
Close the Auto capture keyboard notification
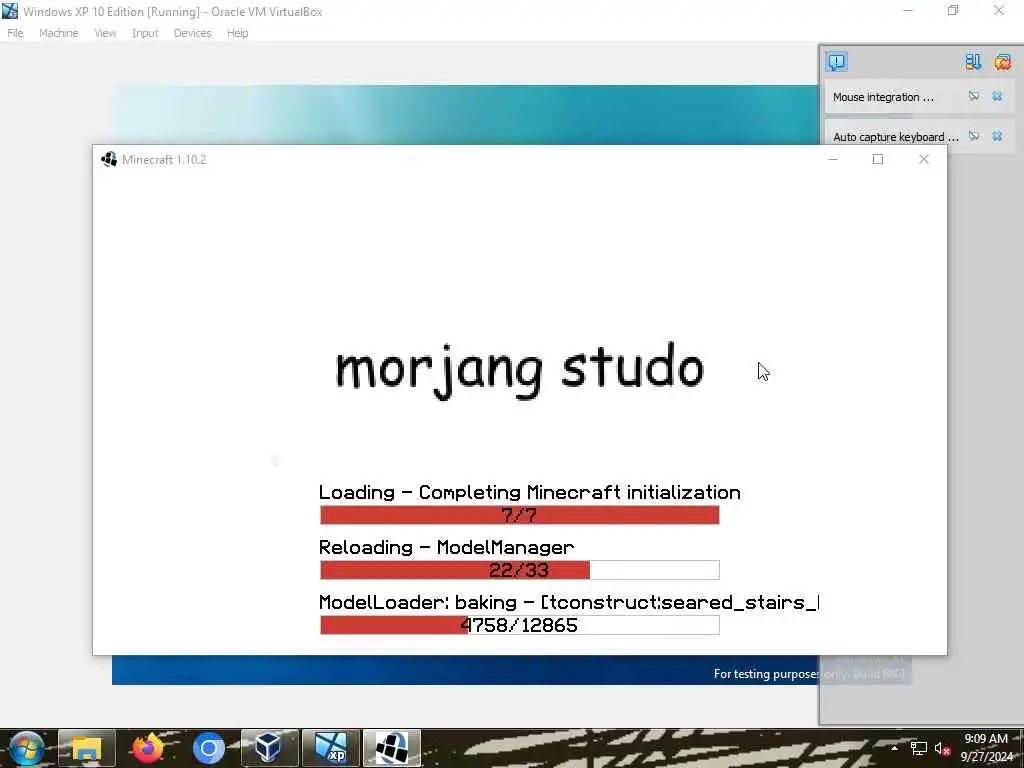coord(997,136)
